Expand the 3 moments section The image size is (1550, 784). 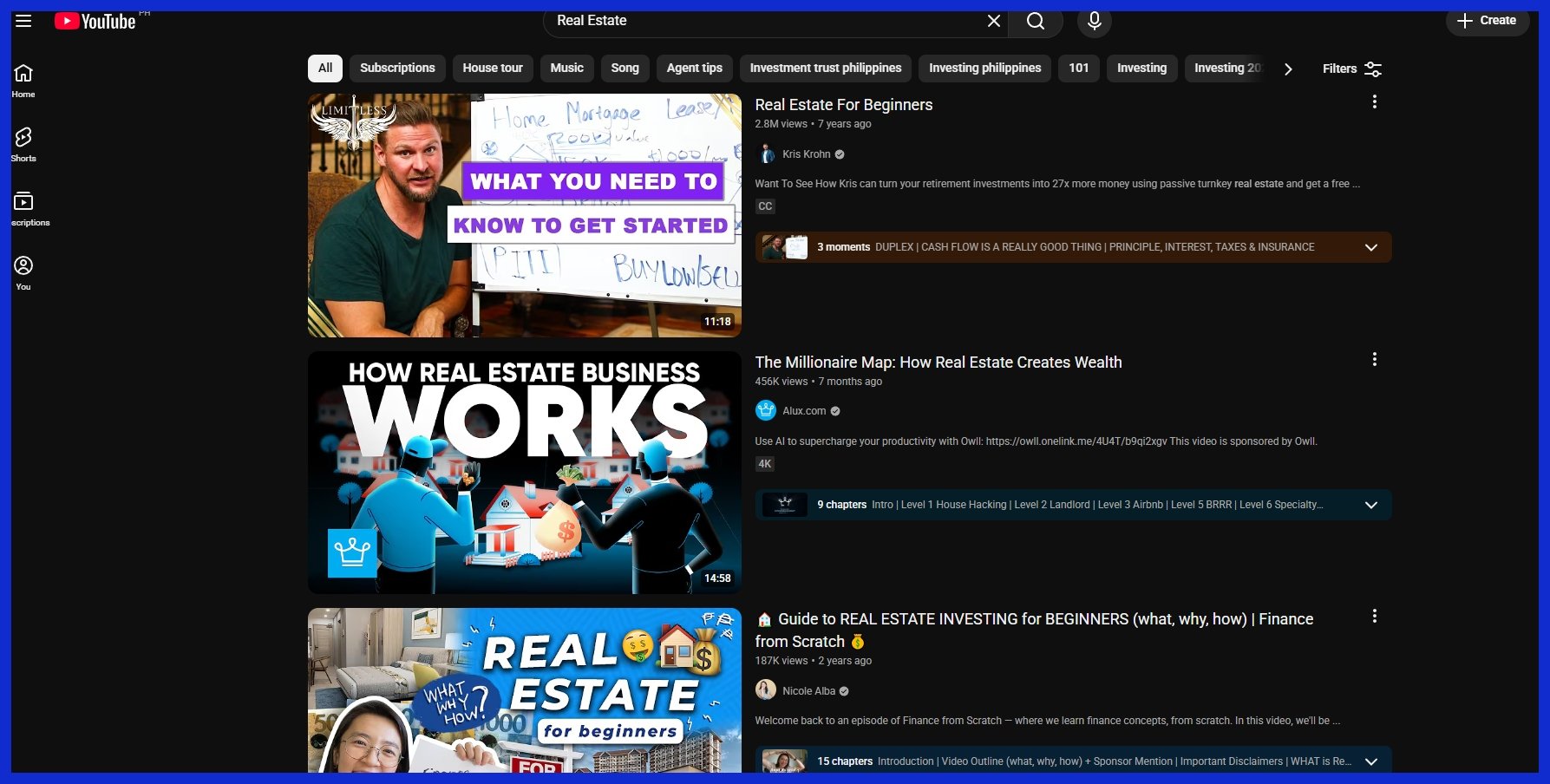pyautogui.click(x=1371, y=247)
